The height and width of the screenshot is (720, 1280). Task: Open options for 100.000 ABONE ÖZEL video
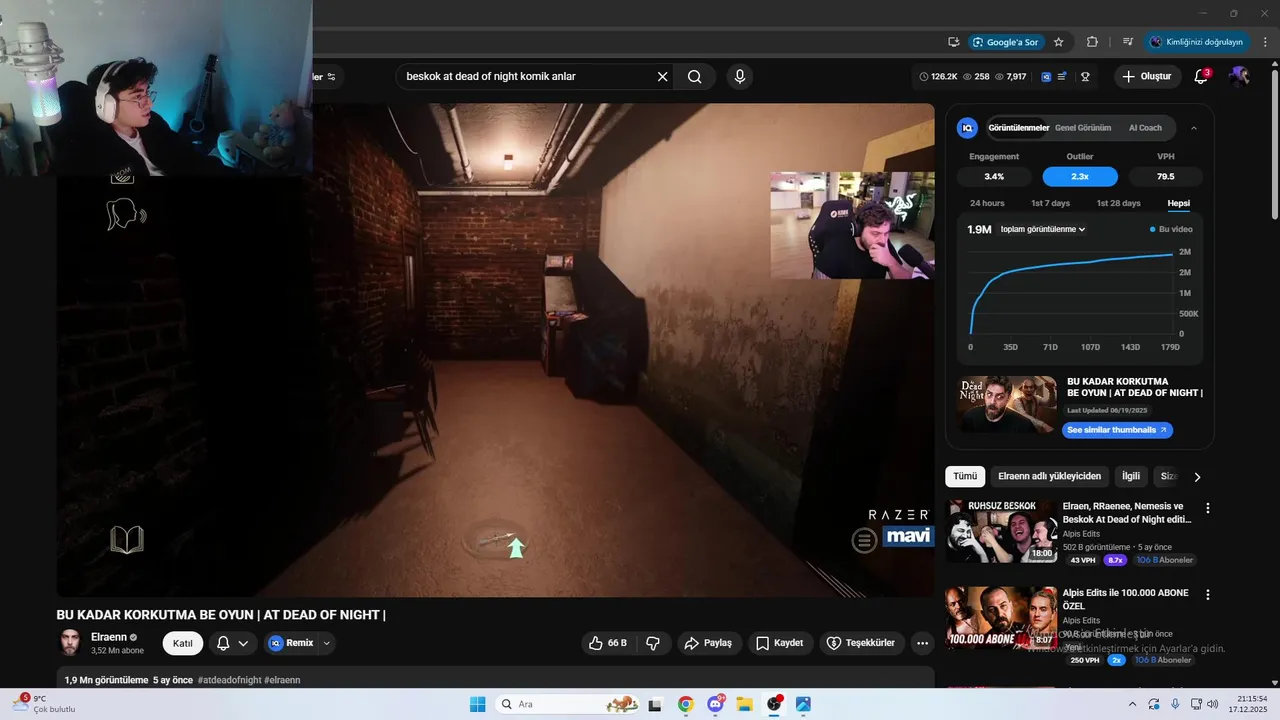pos(1207,594)
